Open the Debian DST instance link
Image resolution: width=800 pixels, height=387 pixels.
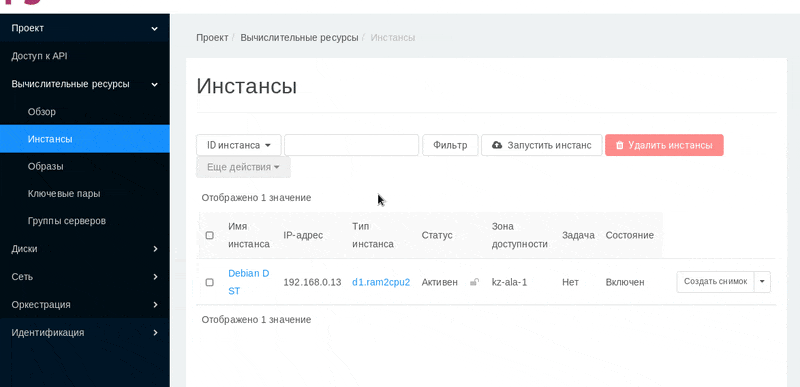(248, 282)
